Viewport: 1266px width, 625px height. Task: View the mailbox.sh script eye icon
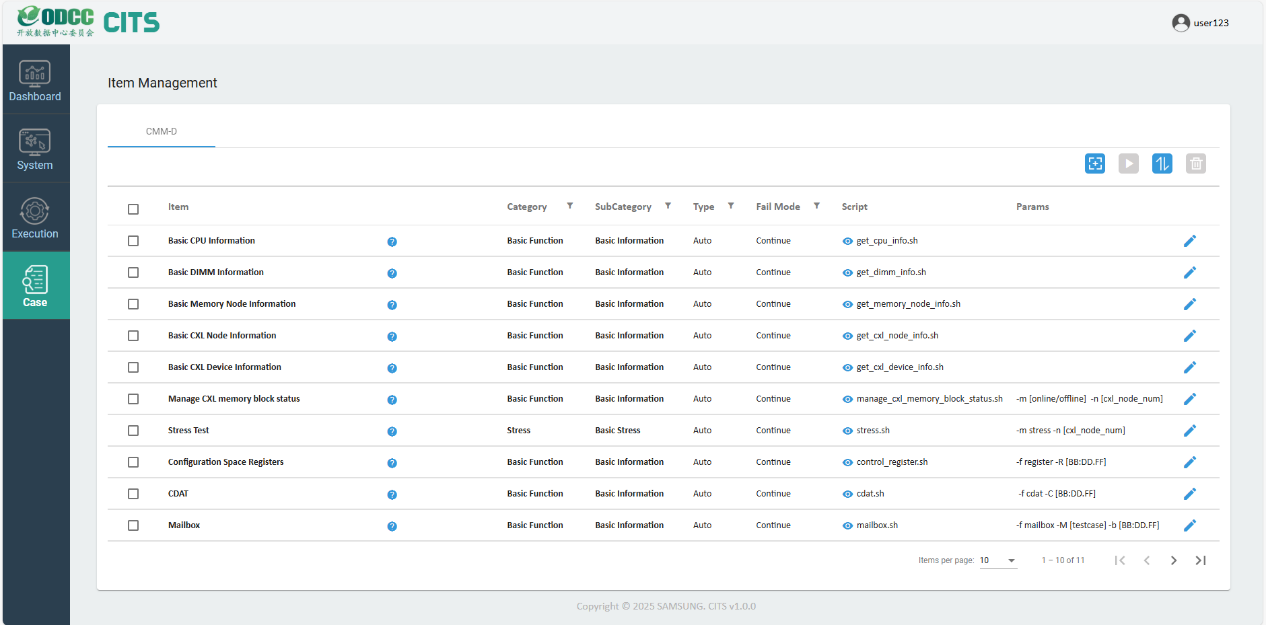847,525
